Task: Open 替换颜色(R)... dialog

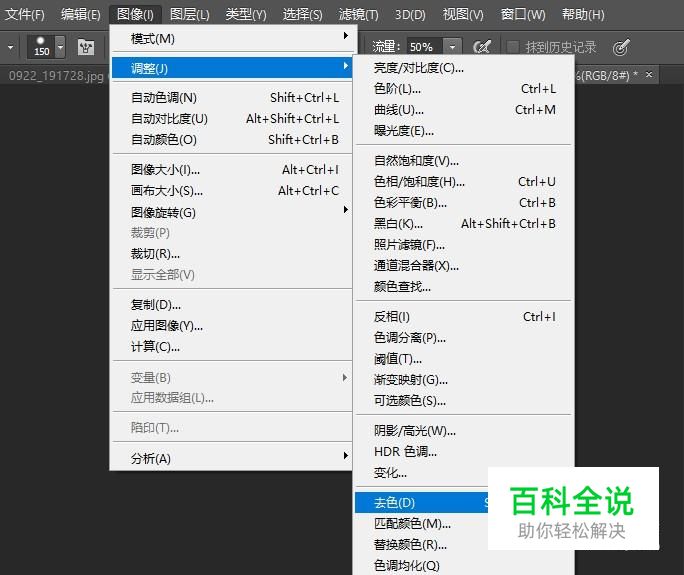Action: [x=422, y=544]
